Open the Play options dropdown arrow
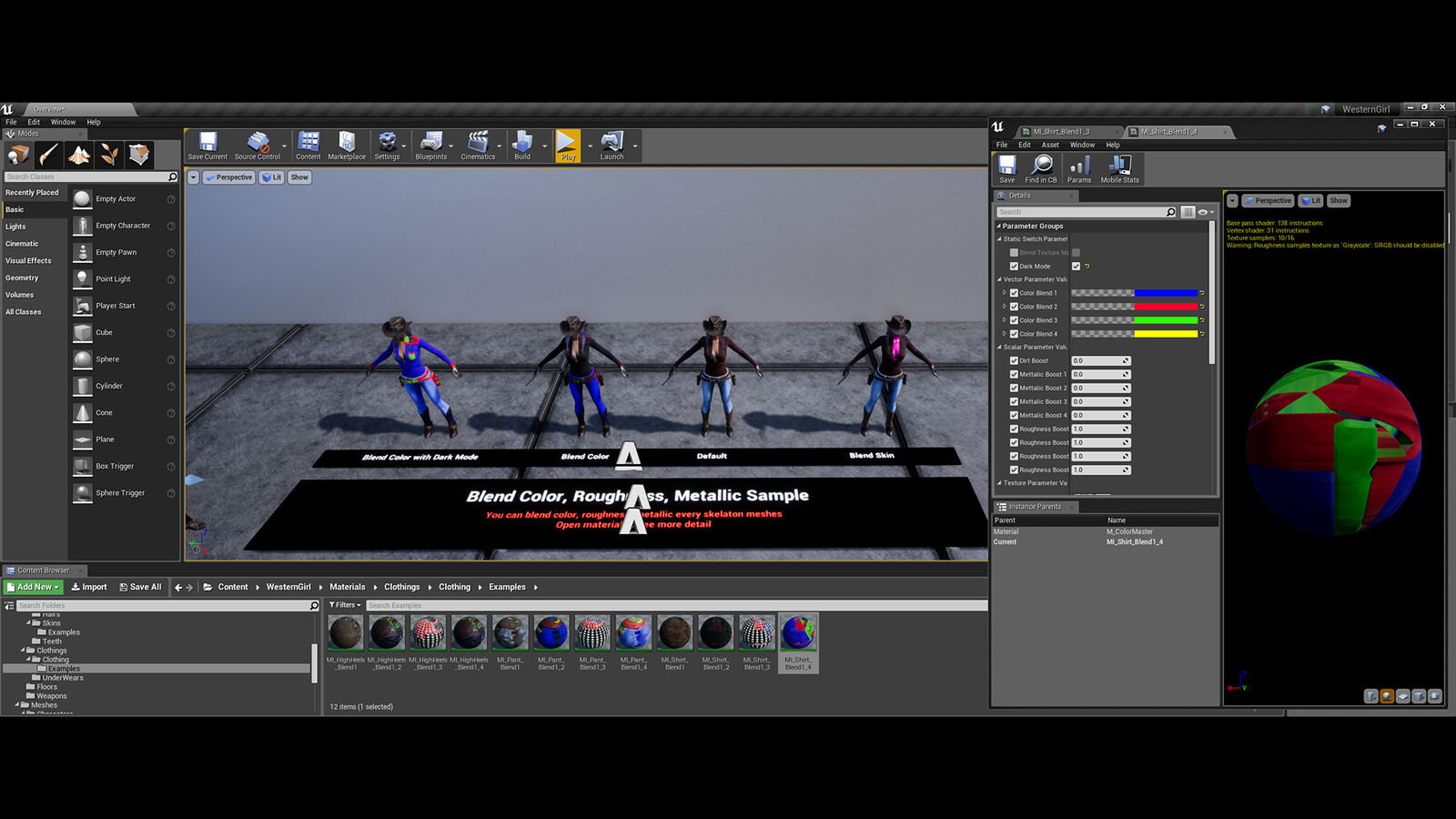The width and height of the screenshot is (1456, 819). click(590, 147)
